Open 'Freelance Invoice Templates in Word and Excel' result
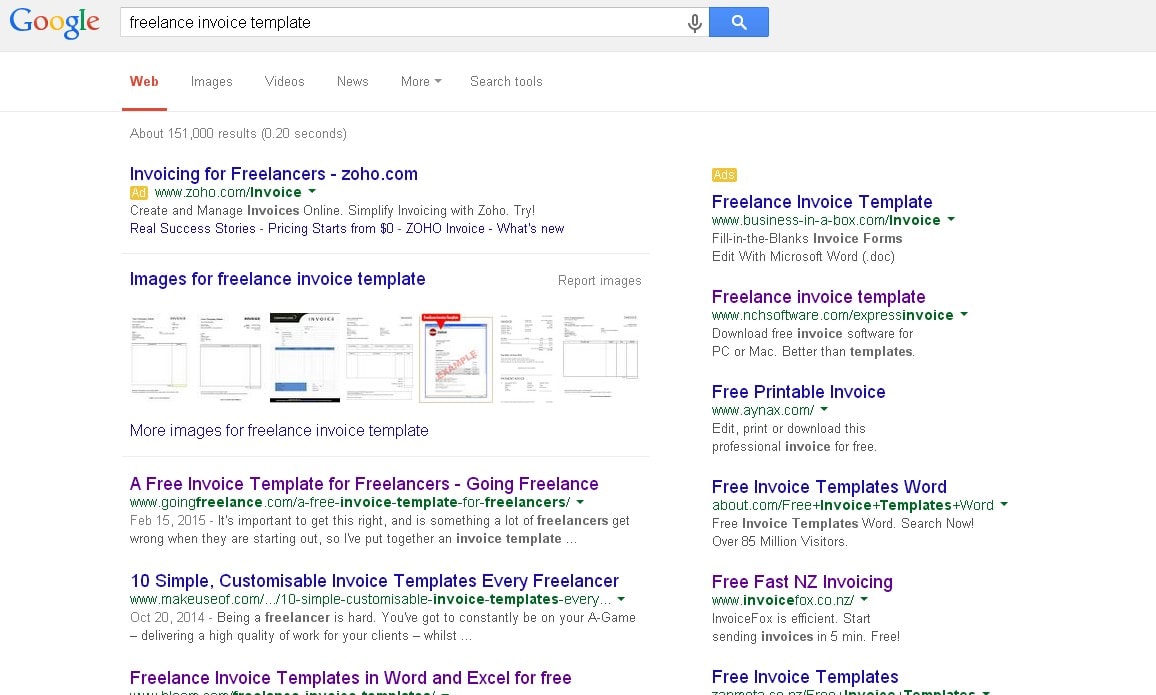 (350, 678)
